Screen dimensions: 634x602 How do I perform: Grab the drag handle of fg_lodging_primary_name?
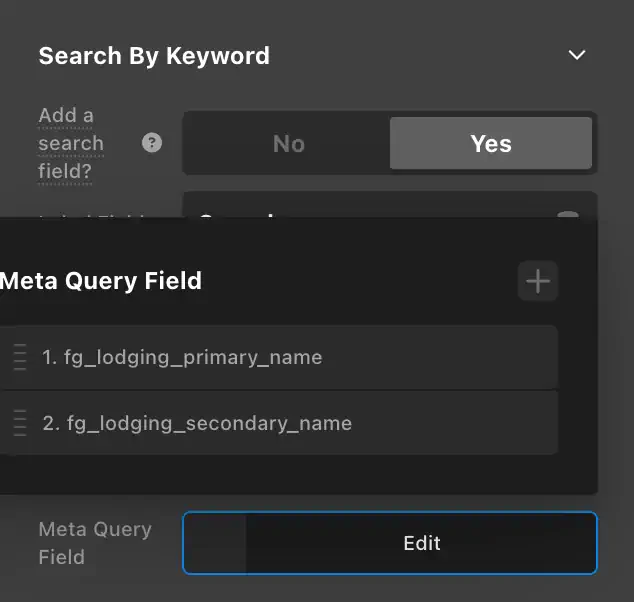[x=20, y=357]
